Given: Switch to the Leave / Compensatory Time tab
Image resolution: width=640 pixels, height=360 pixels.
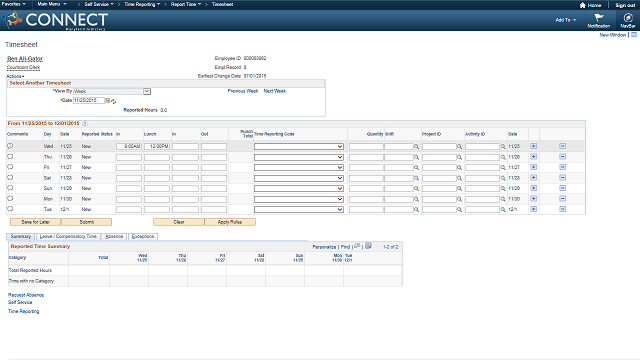Looking at the screenshot, I should point(68,236).
